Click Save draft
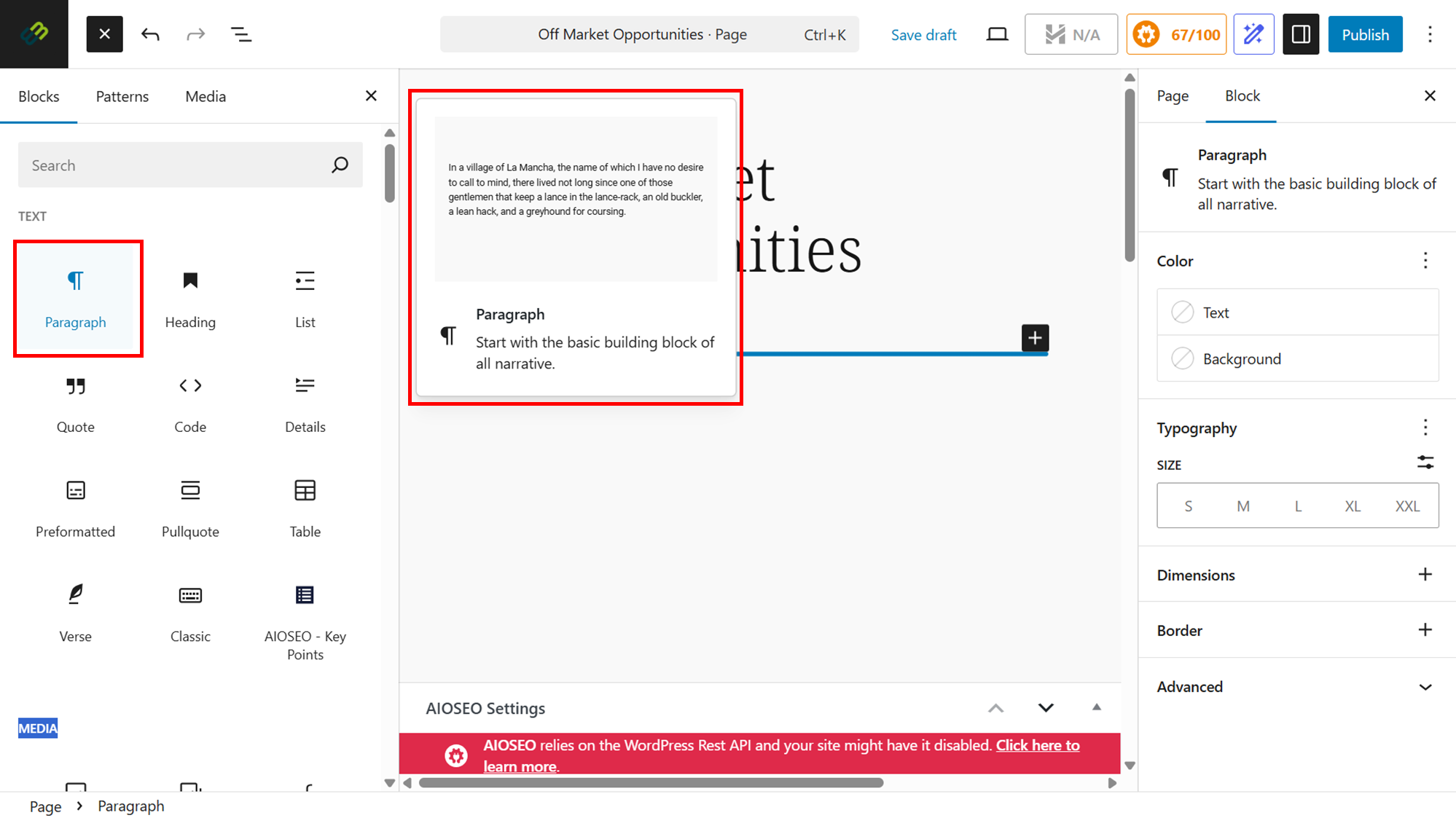 tap(923, 35)
